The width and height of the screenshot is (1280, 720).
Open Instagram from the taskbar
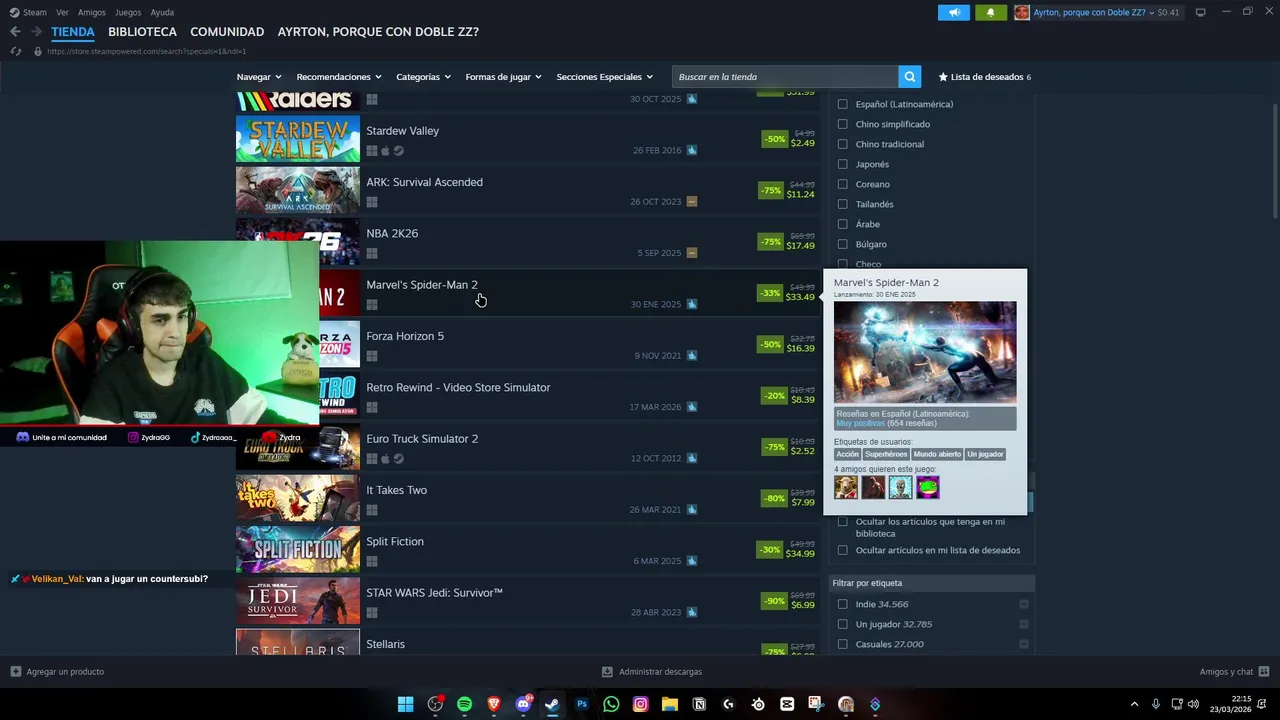pos(640,704)
